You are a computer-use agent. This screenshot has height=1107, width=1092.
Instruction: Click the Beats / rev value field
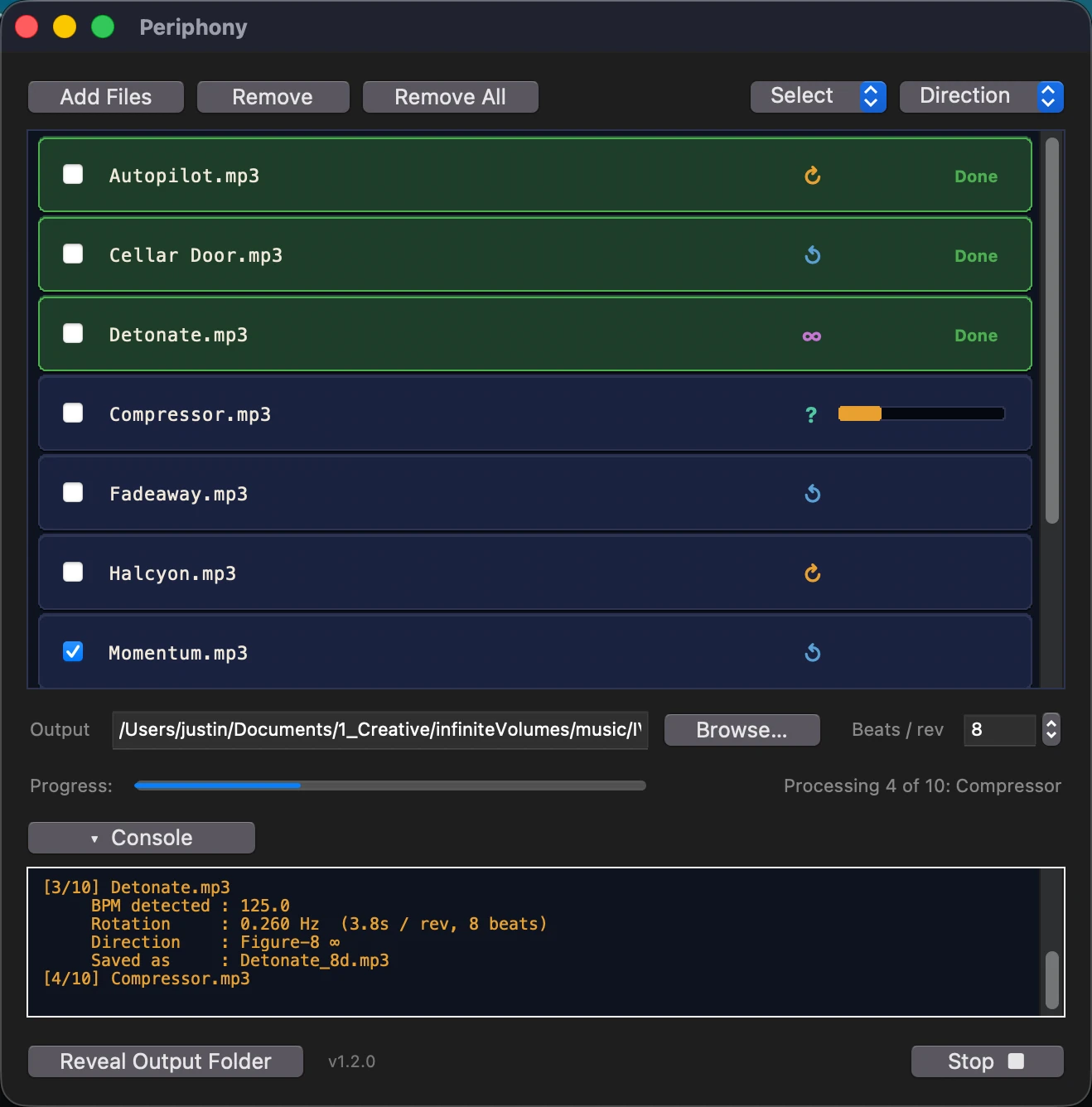pyautogui.click(x=1000, y=730)
